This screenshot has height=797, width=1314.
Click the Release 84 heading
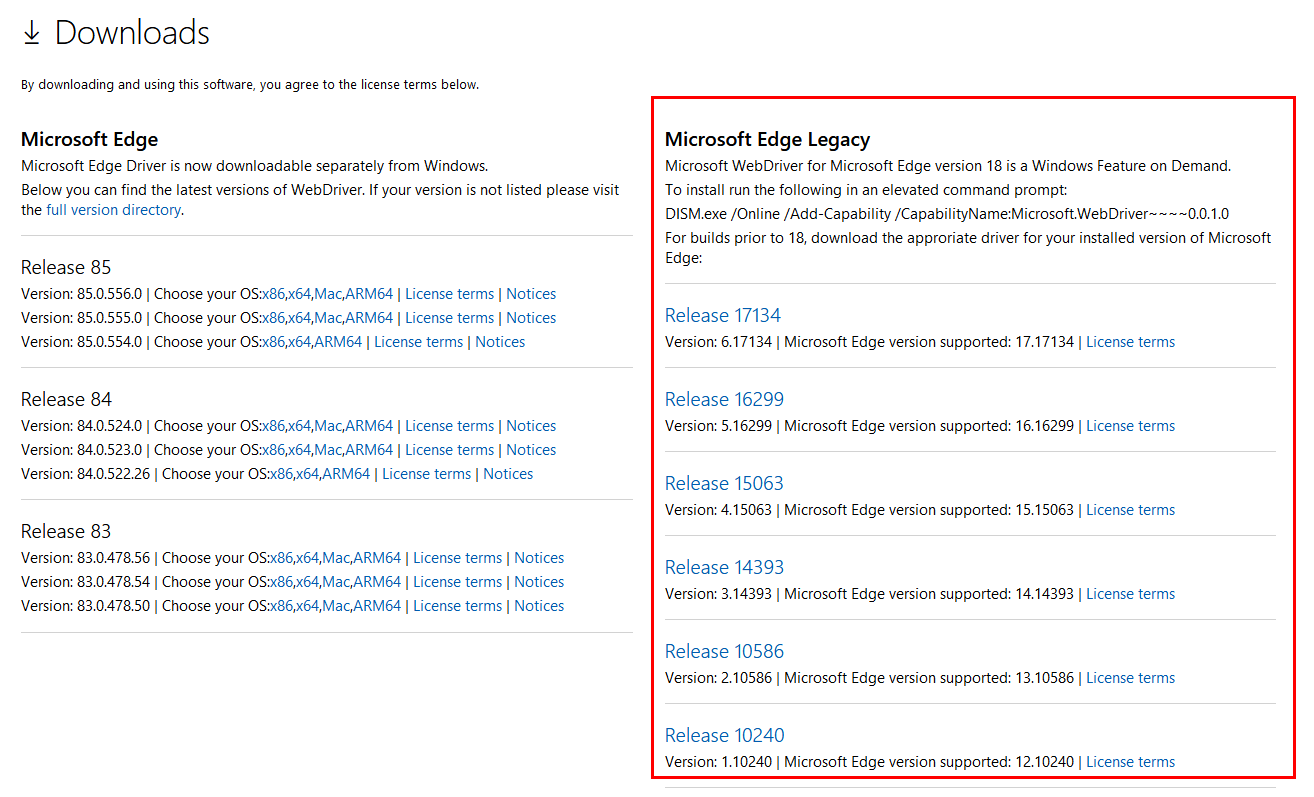click(66, 399)
